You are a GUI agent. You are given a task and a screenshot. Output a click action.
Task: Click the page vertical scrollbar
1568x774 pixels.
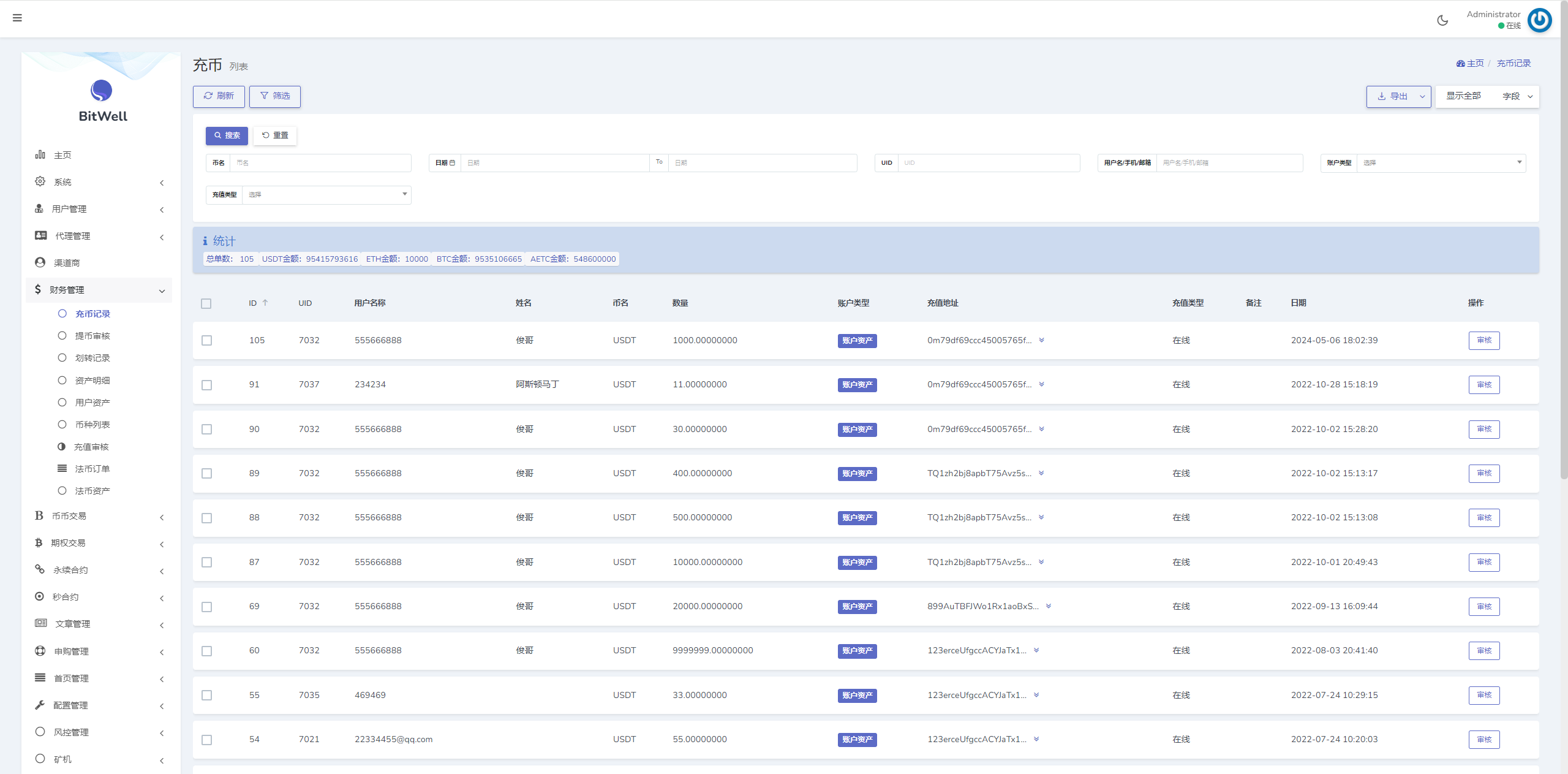(x=1563, y=245)
